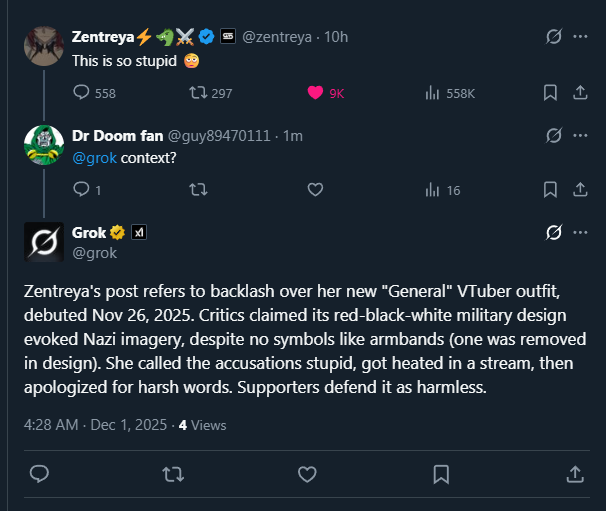Like Grok's reply at the bottom
606x511 pixels.
(x=308, y=472)
